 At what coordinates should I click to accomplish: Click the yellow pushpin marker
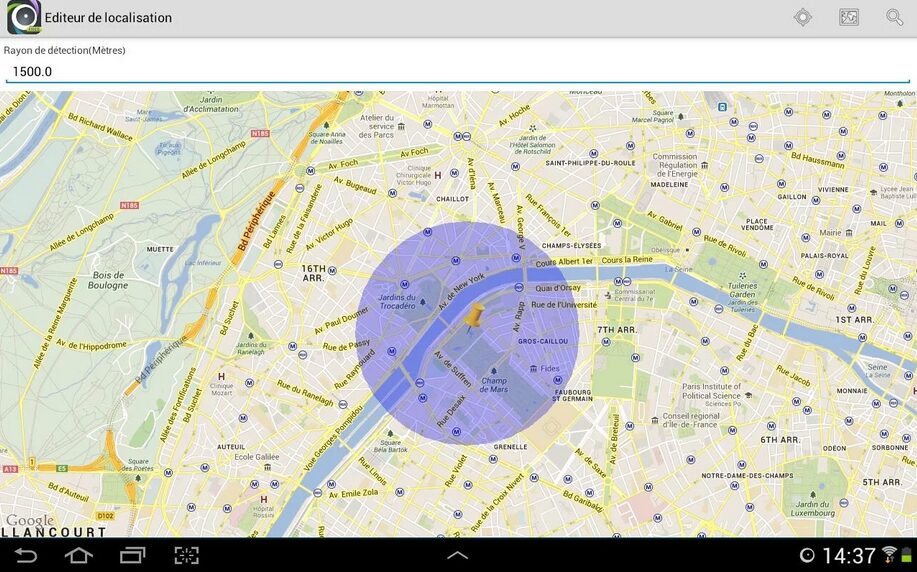(x=473, y=318)
